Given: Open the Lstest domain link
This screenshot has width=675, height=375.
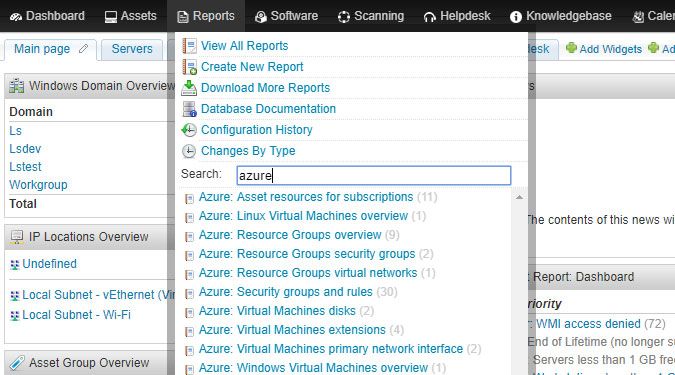Looking at the screenshot, I should coord(25,167).
